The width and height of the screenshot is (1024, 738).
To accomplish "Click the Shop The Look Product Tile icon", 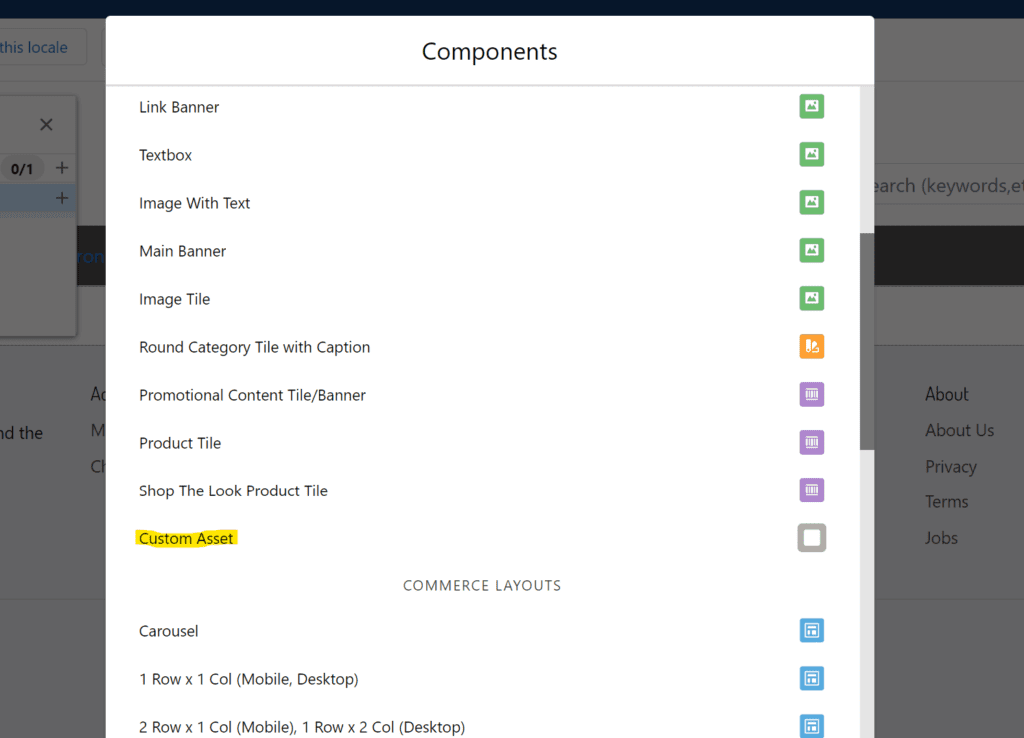I will pyautogui.click(x=811, y=490).
